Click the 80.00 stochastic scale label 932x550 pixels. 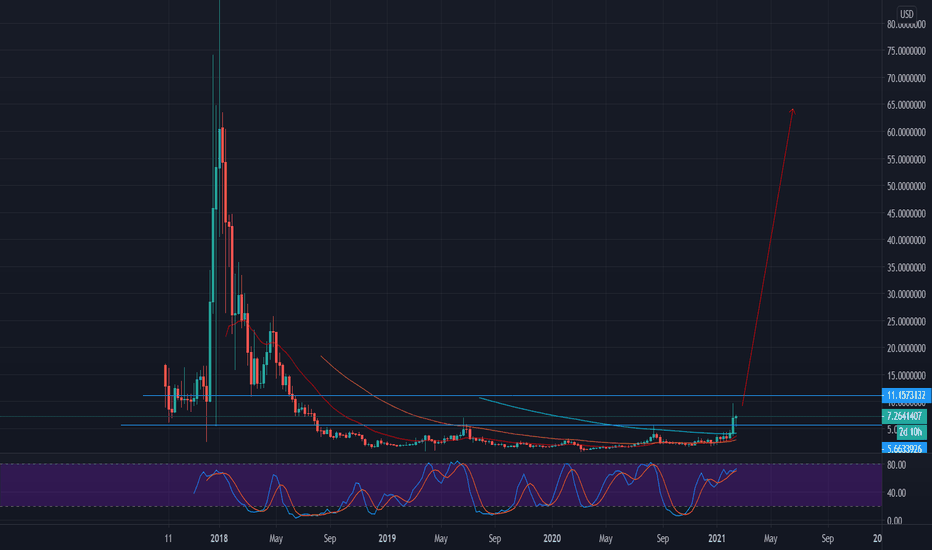[x=896, y=465]
